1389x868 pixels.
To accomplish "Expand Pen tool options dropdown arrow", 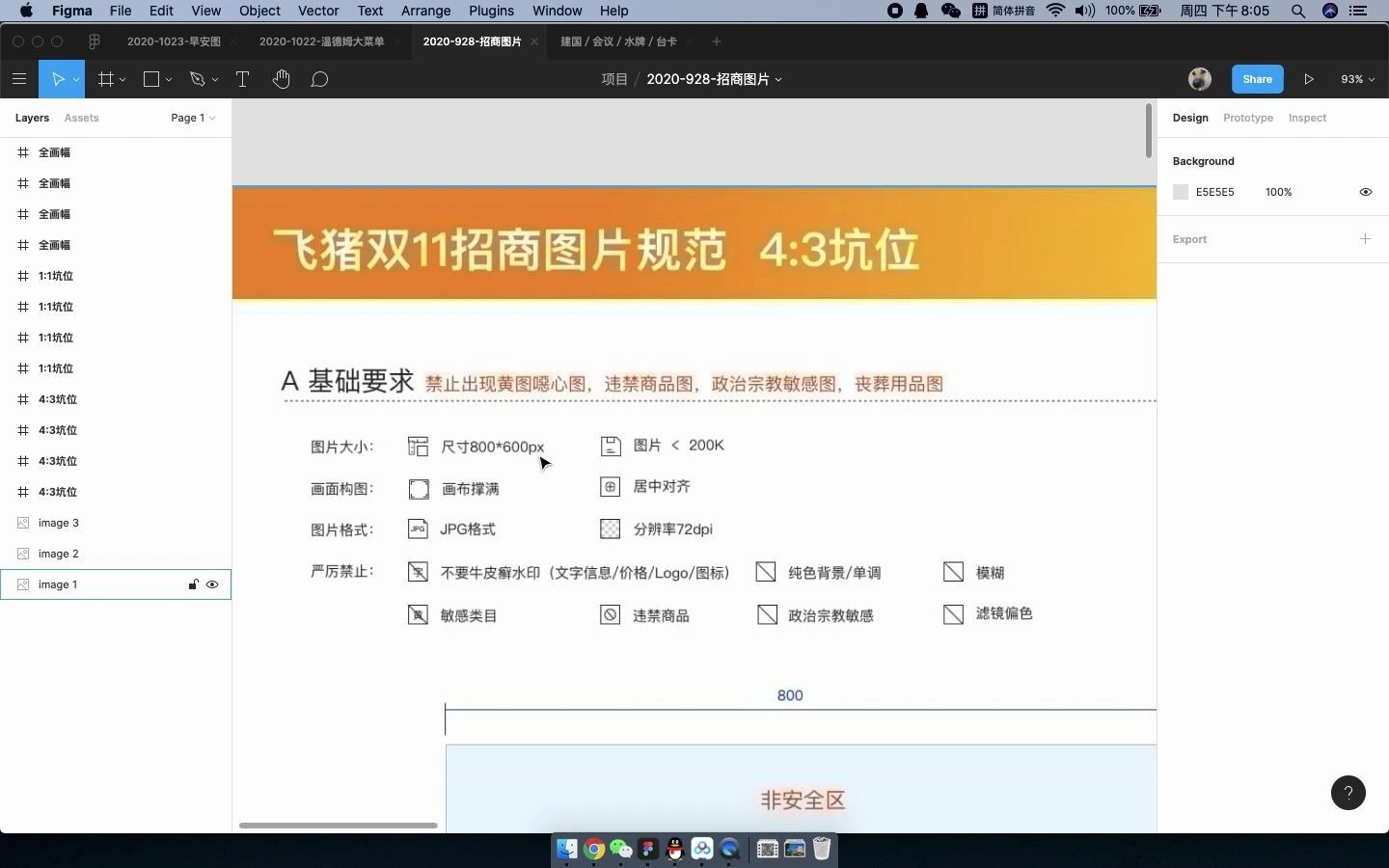I will [x=215, y=80].
